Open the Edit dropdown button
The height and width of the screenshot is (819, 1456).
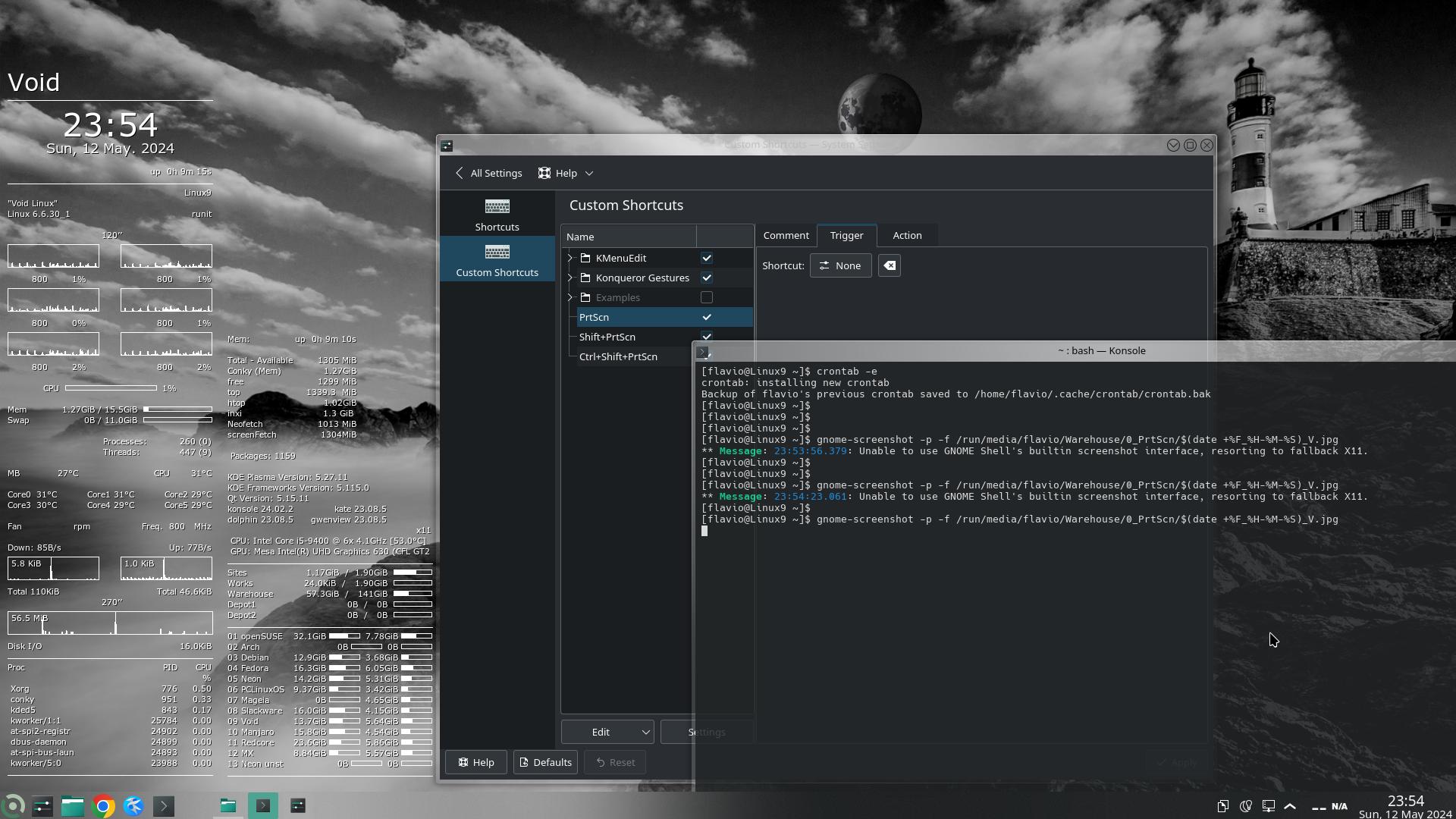coord(607,732)
